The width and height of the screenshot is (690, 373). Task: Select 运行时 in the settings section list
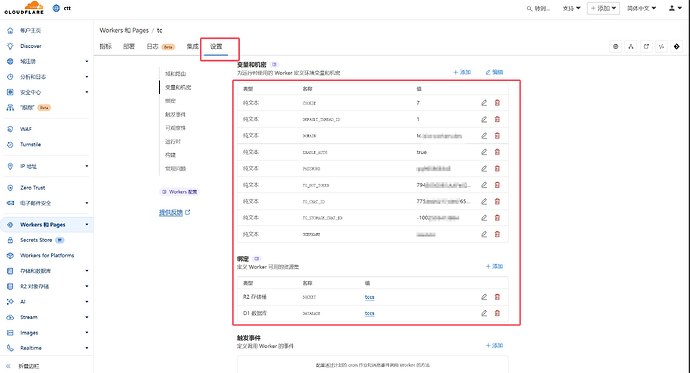coord(172,142)
